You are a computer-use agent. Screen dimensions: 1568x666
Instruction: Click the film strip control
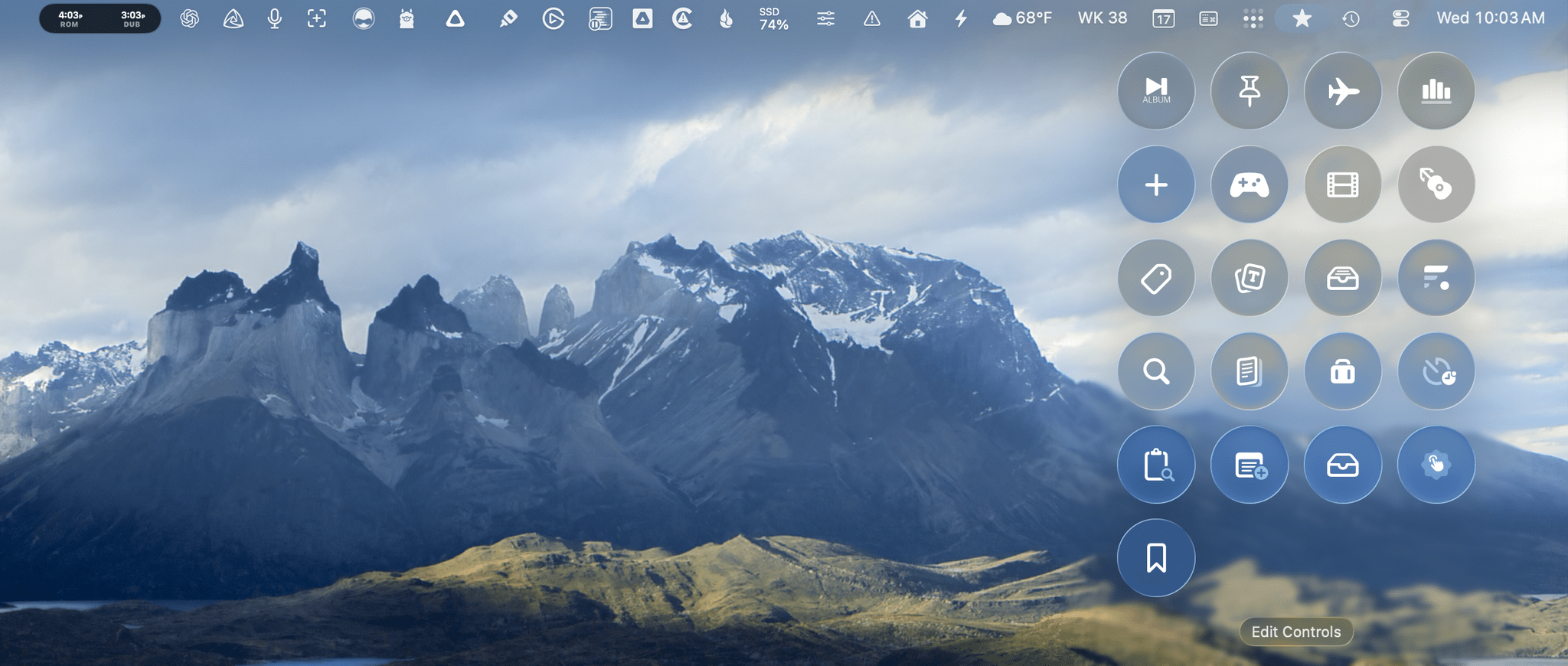1342,184
